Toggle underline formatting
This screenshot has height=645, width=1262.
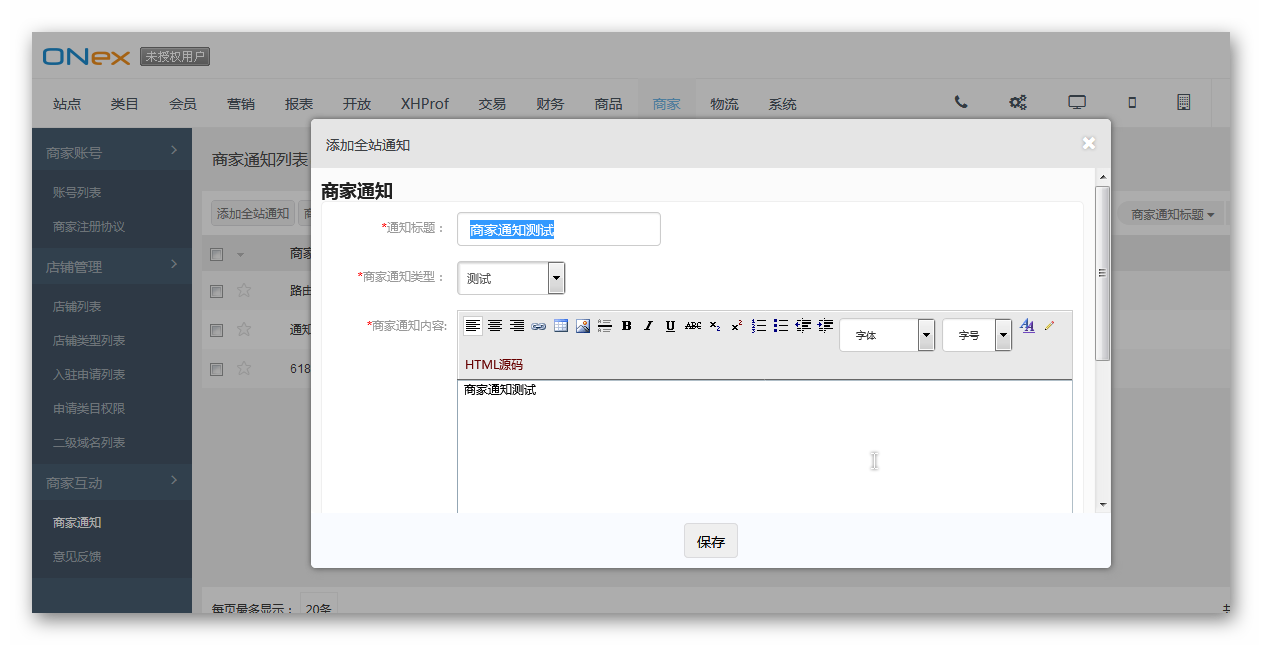point(670,326)
